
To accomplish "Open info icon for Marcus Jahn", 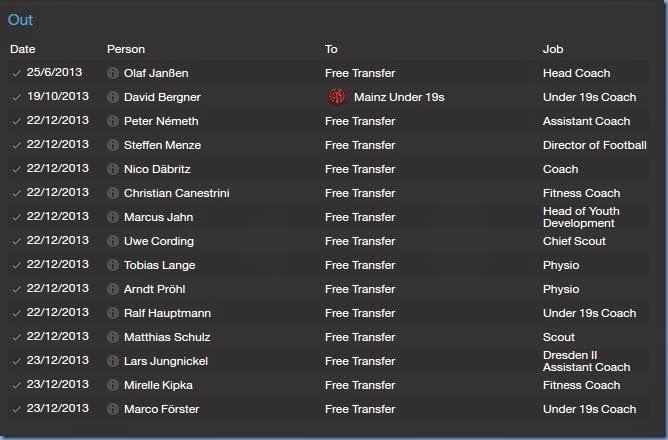I will pyautogui.click(x=113, y=217).
